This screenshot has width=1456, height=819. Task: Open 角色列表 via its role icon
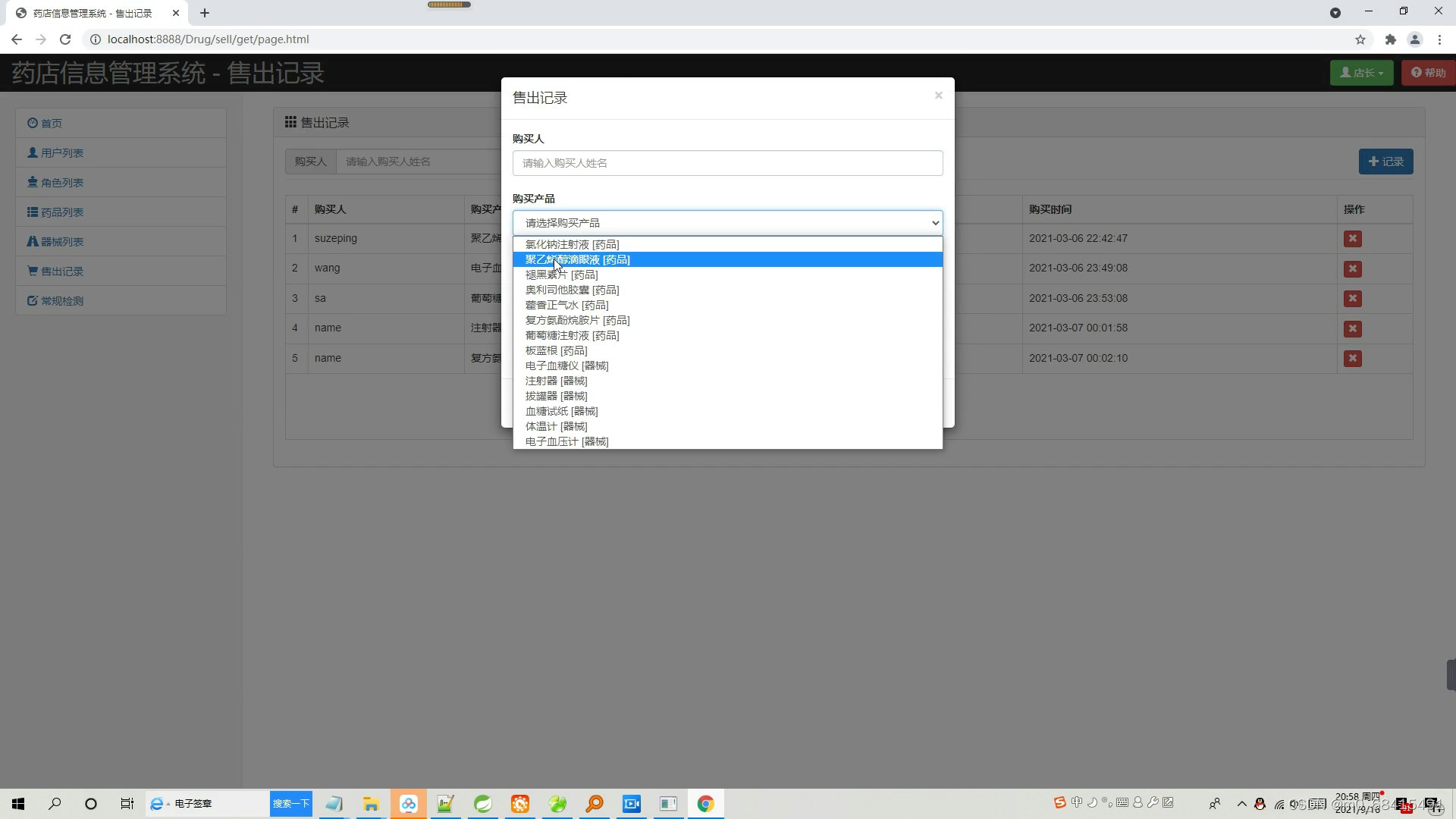click(x=33, y=182)
